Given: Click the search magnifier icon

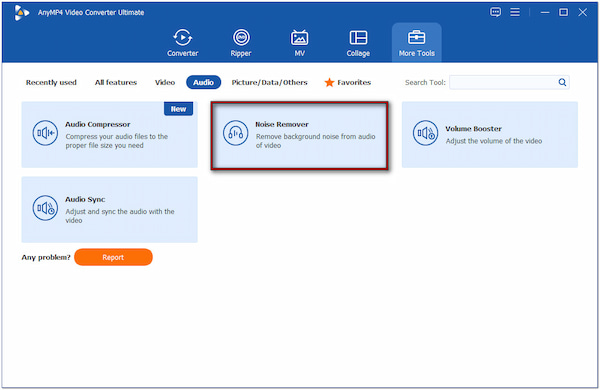Looking at the screenshot, I should pos(562,82).
